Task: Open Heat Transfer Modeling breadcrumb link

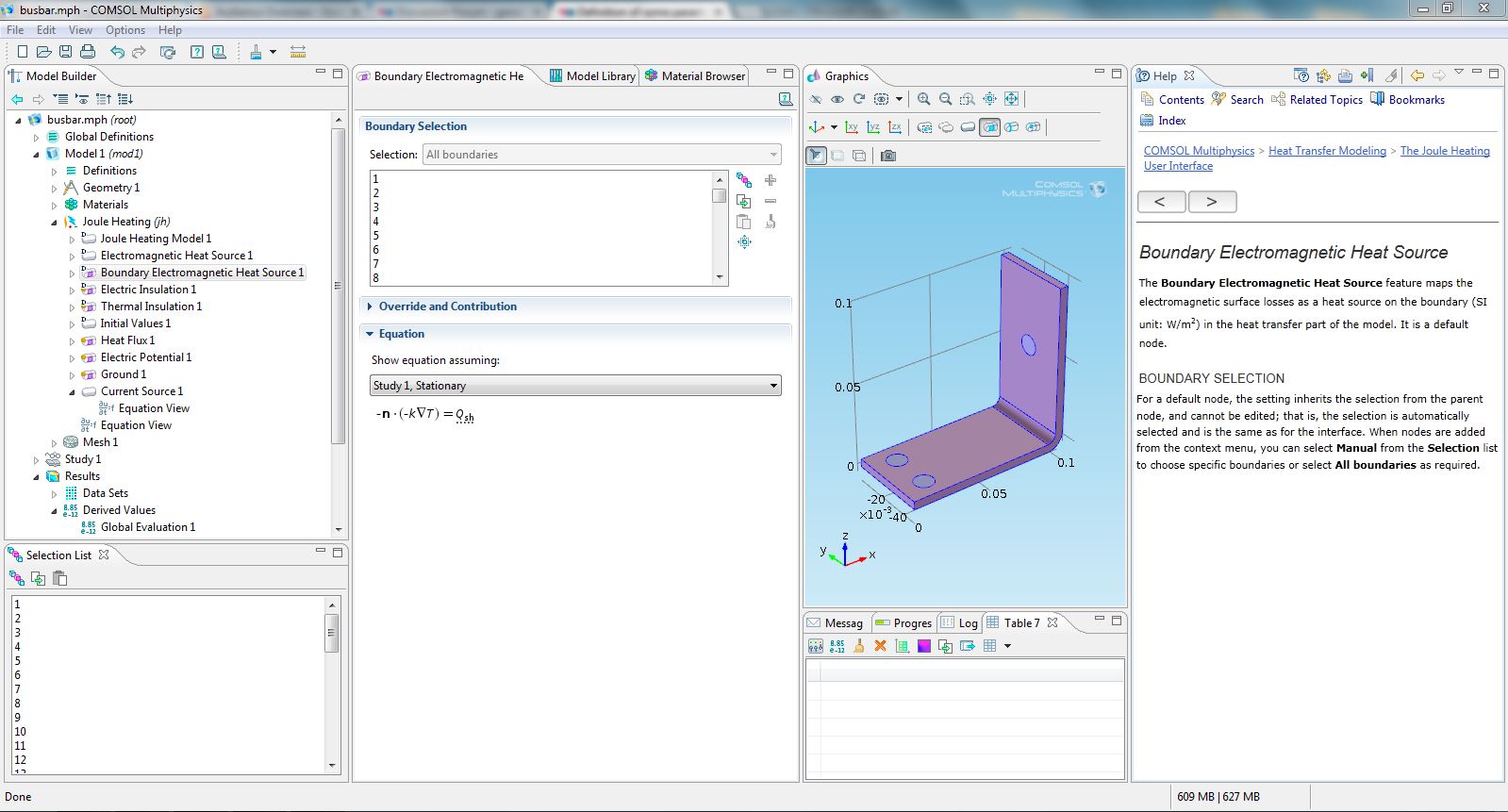Action: pyautogui.click(x=1327, y=151)
